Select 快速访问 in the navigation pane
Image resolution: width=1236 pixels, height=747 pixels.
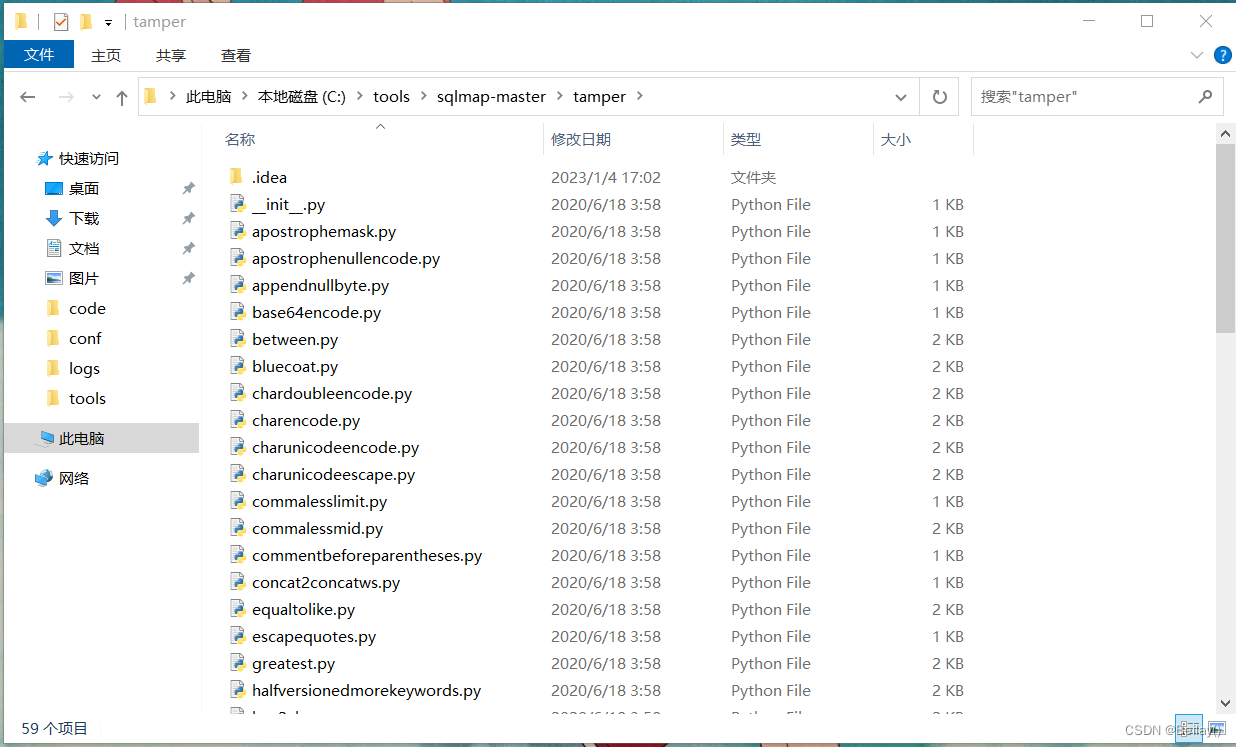coord(89,158)
